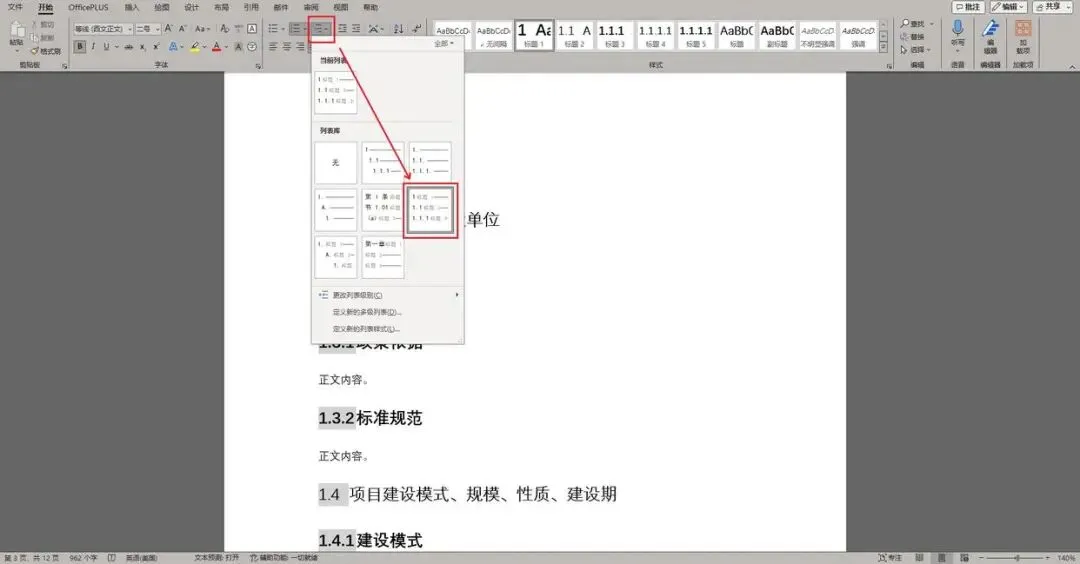Click the 批注 comments button
This screenshot has height=564, width=1080.
[x=968, y=7]
